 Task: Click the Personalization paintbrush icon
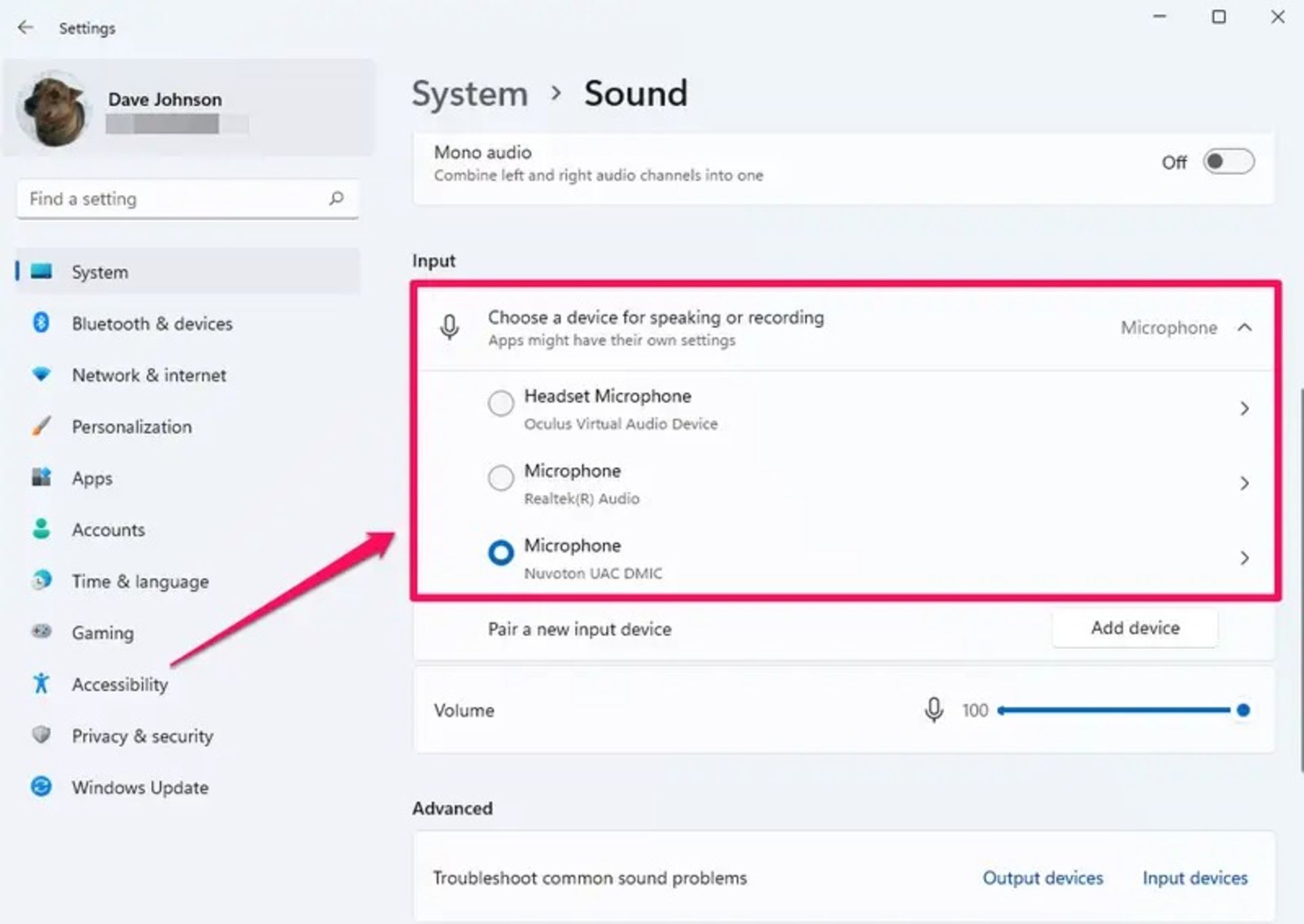41,426
